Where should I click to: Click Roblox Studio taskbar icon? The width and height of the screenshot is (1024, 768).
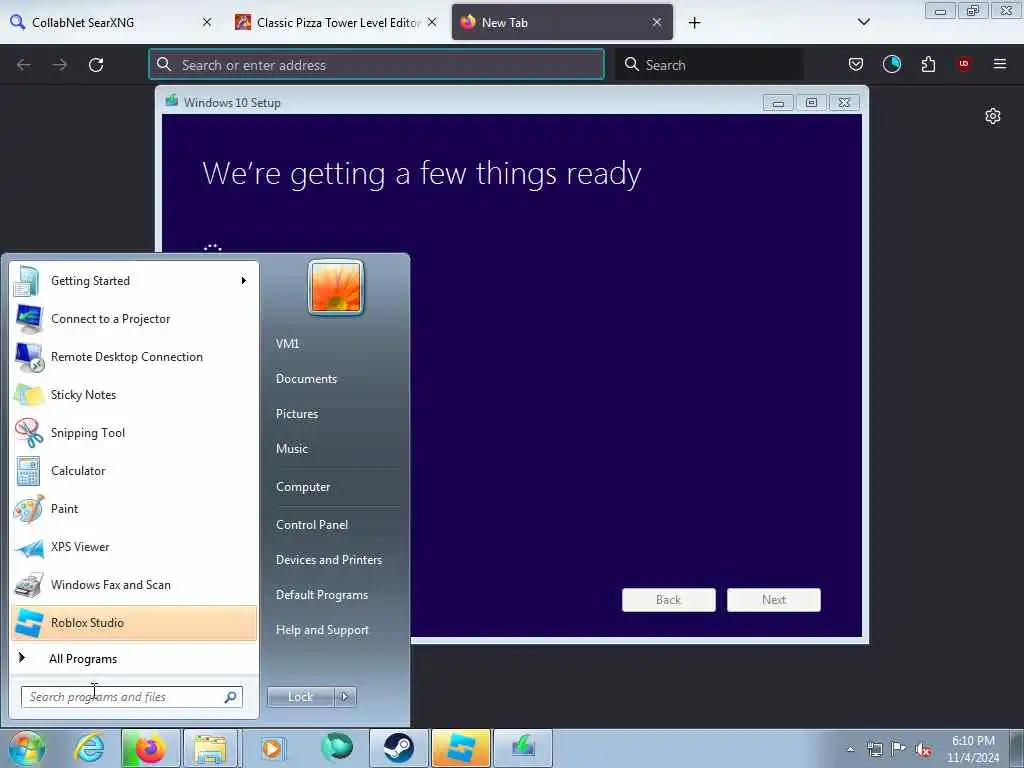pos(460,748)
